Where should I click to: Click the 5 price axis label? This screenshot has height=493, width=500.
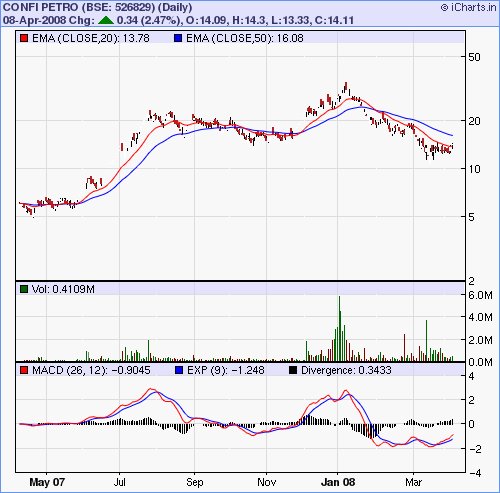pyautogui.click(x=471, y=217)
